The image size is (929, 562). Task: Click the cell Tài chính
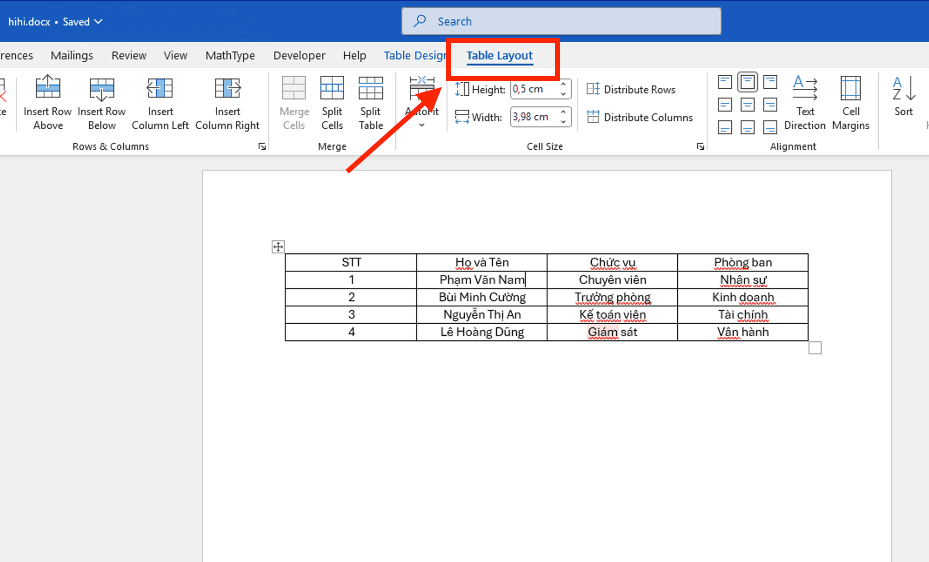pyautogui.click(x=743, y=314)
